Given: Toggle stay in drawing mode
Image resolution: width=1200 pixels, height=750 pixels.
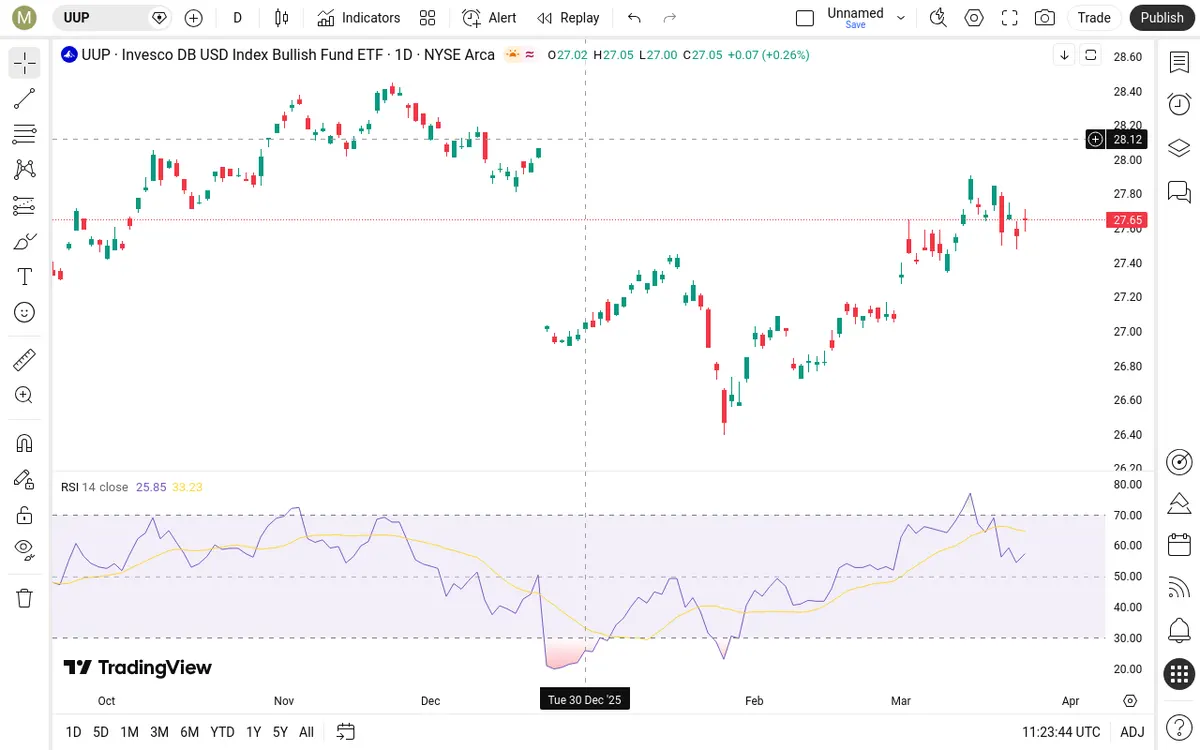Looking at the screenshot, I should pyautogui.click(x=25, y=479).
